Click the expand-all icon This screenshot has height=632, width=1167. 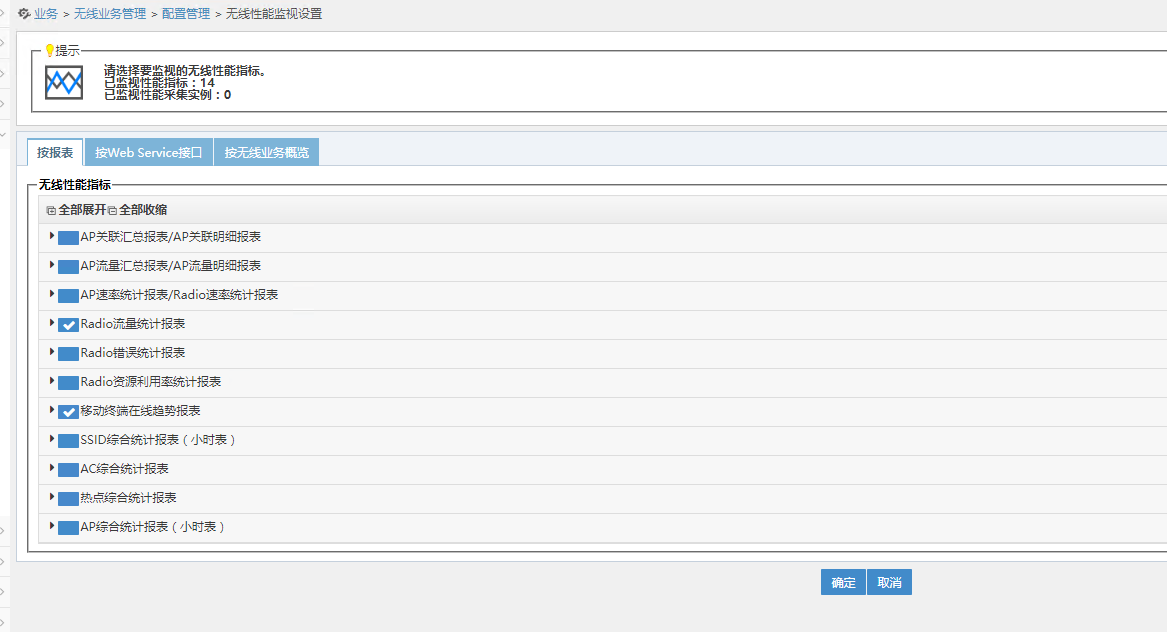coord(51,210)
